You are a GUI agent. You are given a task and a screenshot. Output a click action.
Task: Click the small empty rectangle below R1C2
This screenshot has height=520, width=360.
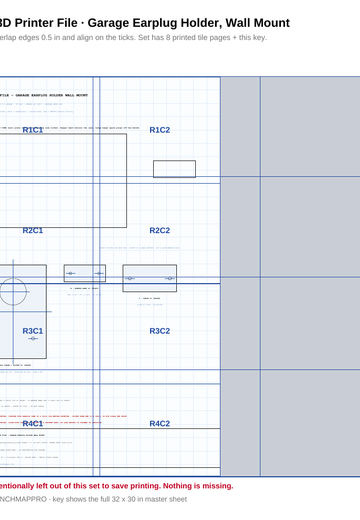pyautogui.click(x=174, y=169)
